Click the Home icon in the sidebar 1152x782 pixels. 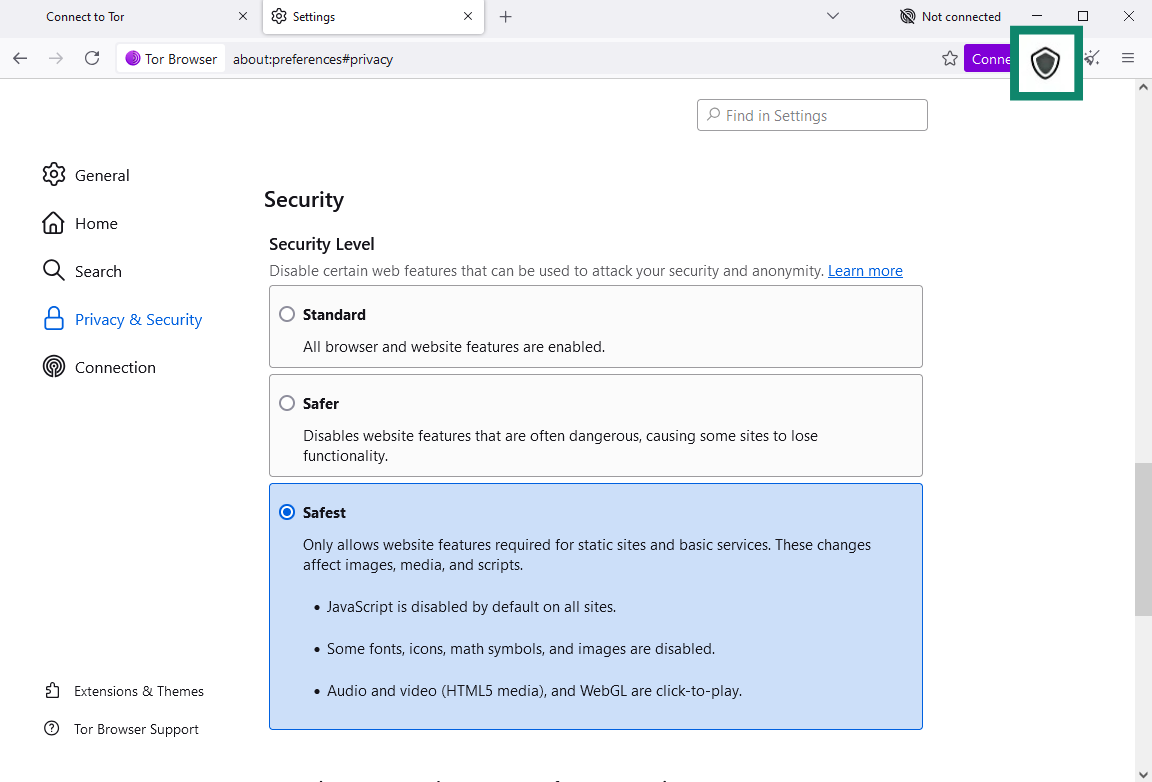point(54,223)
